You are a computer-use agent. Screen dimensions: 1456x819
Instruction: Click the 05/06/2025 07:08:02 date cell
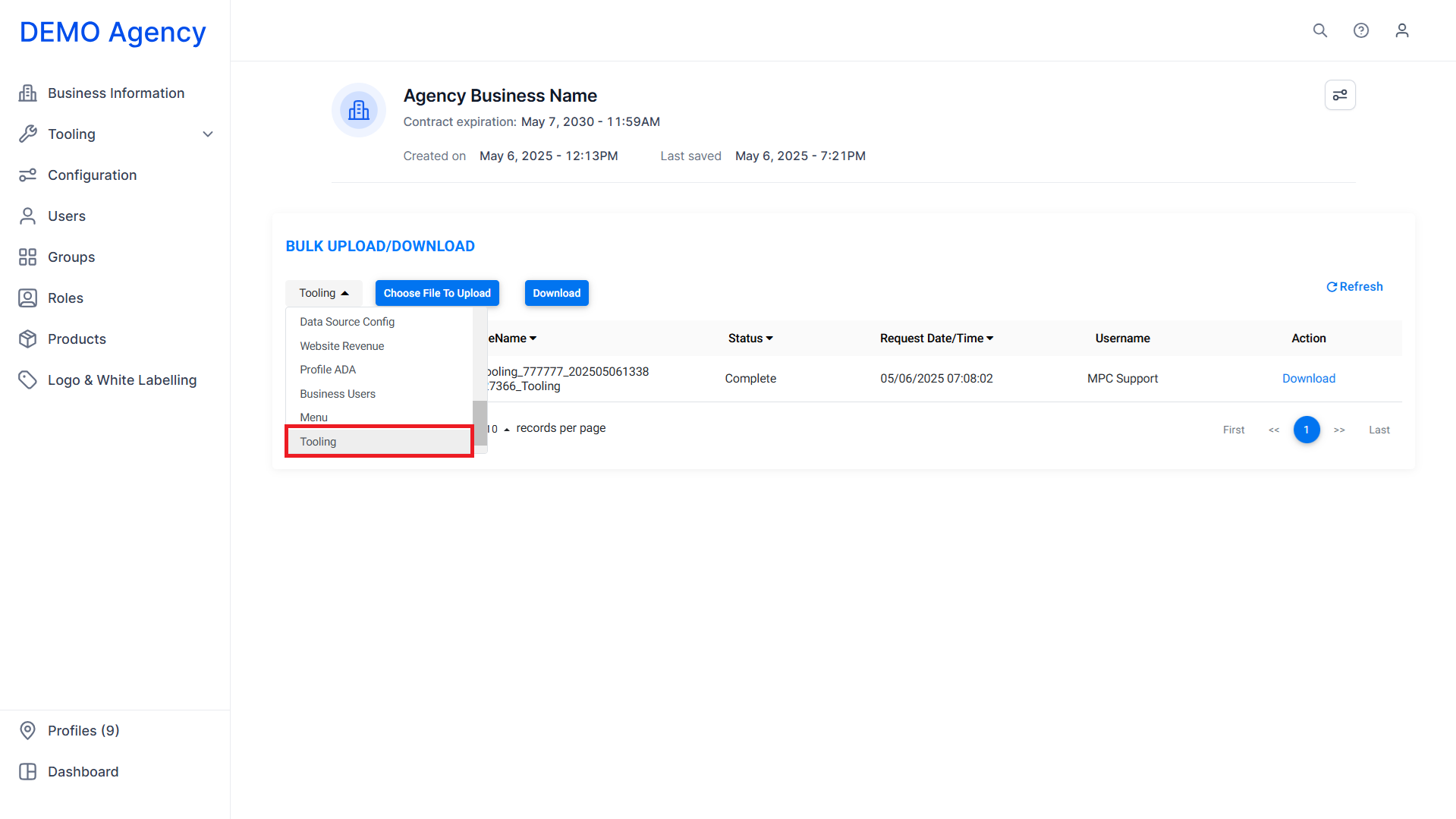[936, 379]
